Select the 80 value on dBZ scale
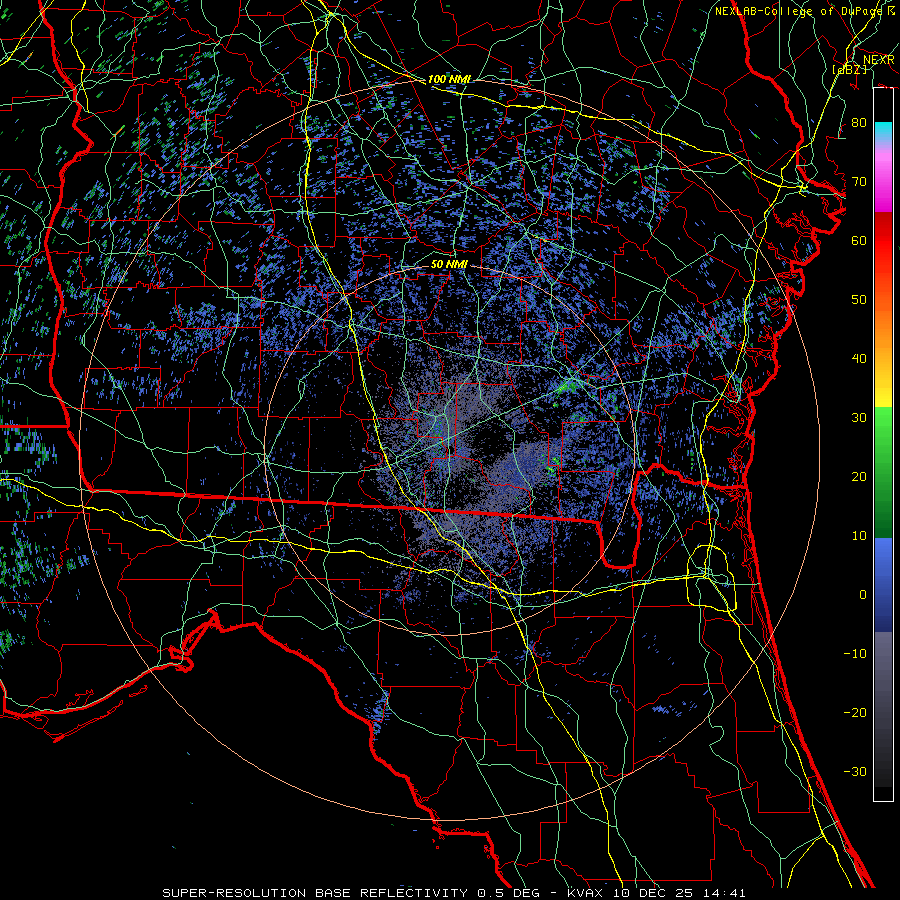This screenshot has width=900, height=900. [x=859, y=123]
